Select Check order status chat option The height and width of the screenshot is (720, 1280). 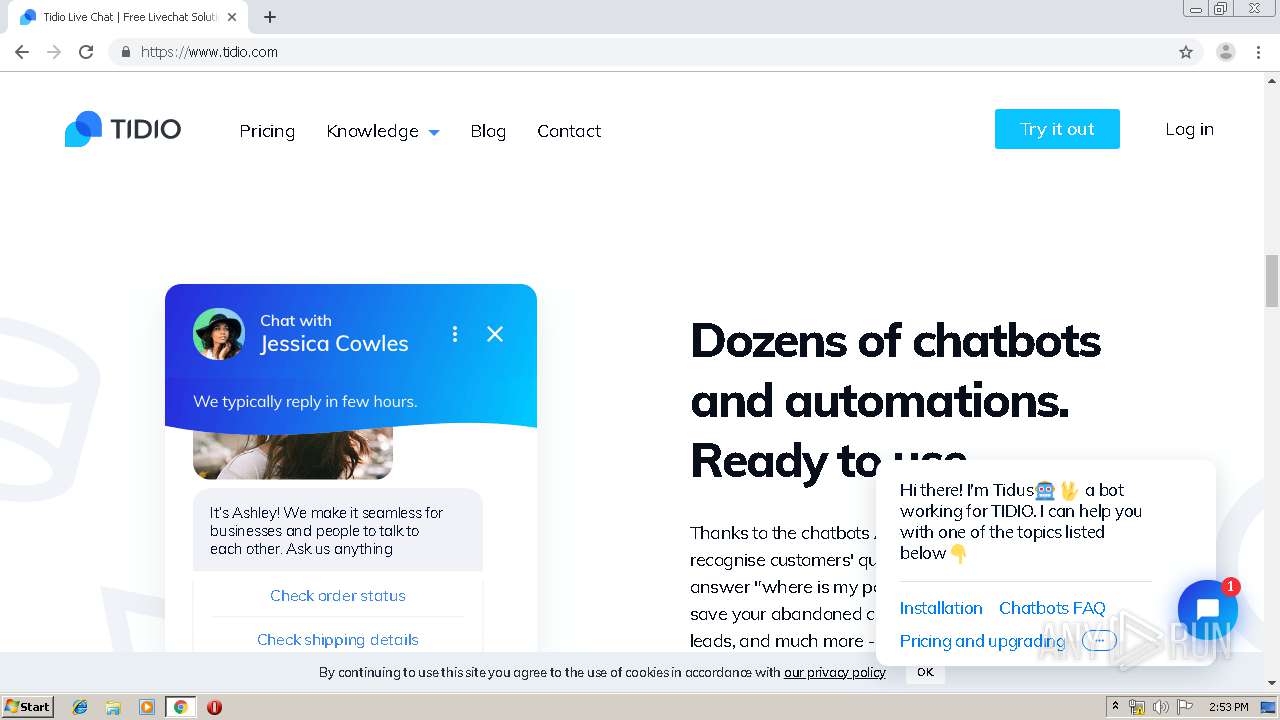click(338, 595)
